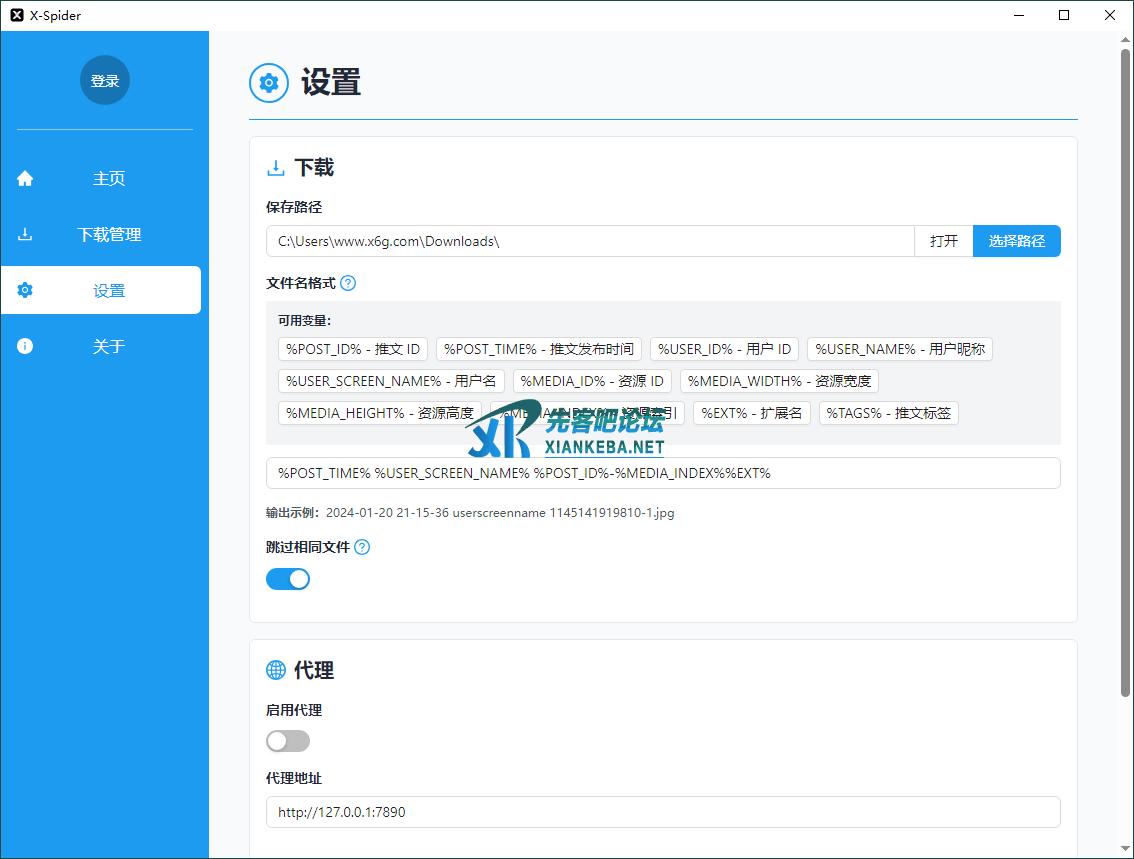
Task: Insert the %POST_ID% variable tag
Action: (x=353, y=349)
